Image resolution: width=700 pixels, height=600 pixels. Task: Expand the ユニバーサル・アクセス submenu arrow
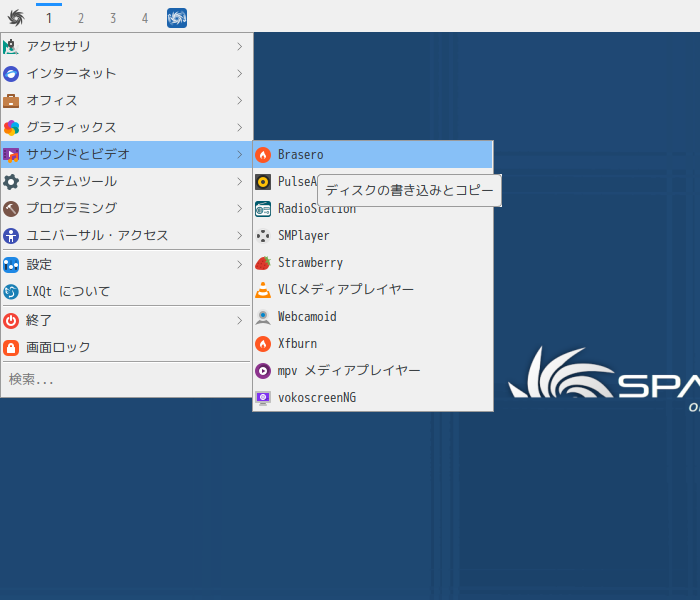pos(240,236)
